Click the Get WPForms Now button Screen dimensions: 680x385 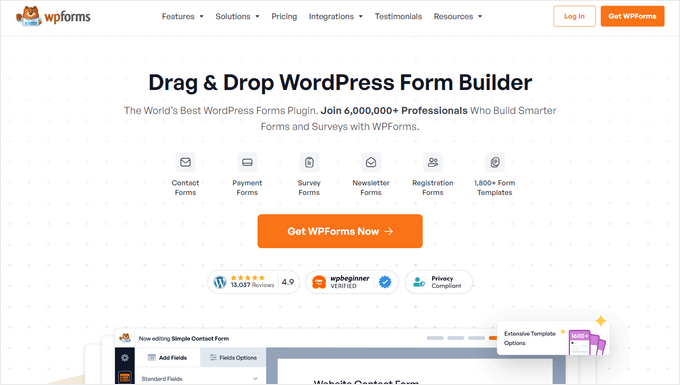340,231
